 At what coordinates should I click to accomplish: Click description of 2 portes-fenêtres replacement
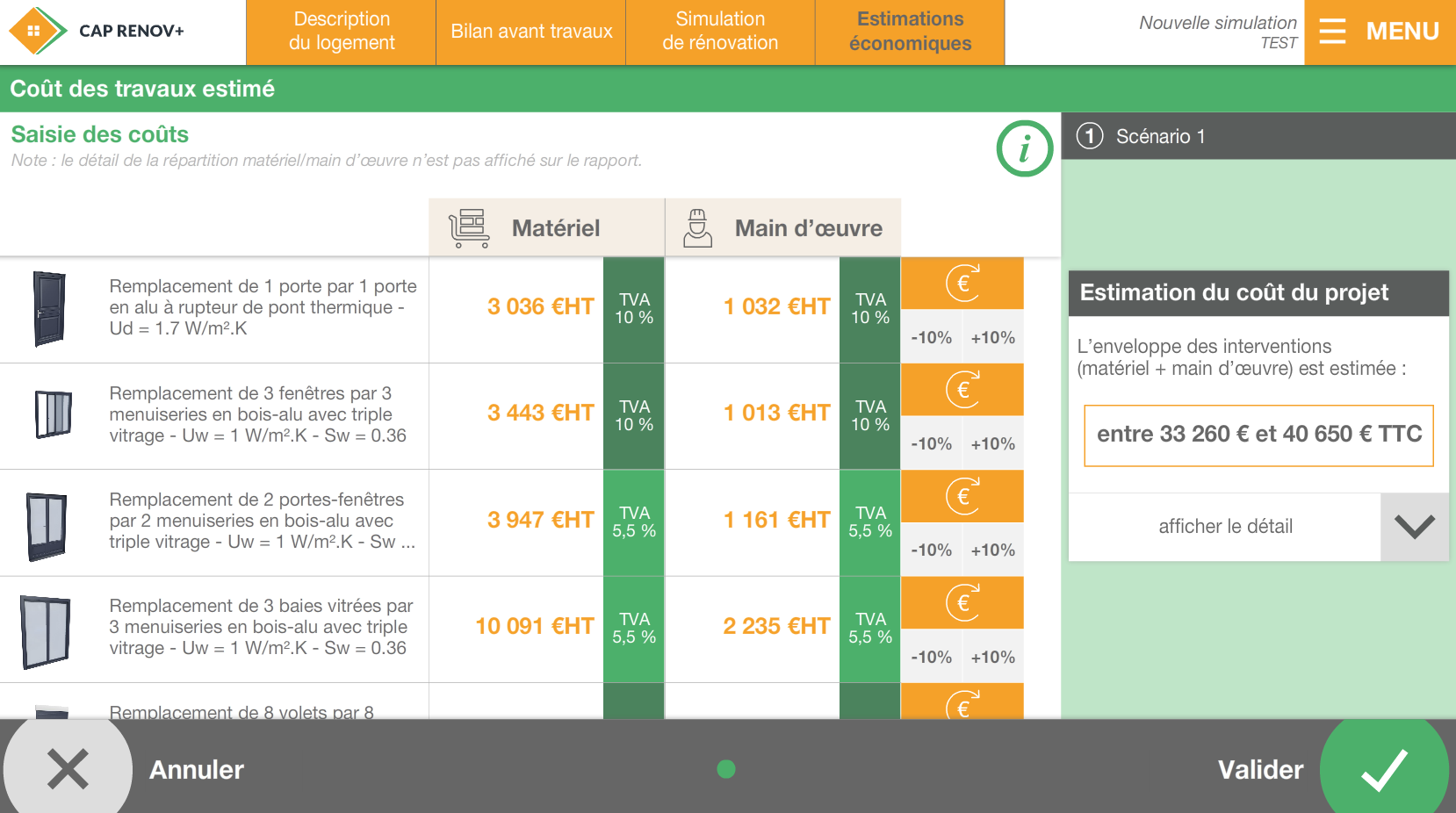(x=262, y=521)
